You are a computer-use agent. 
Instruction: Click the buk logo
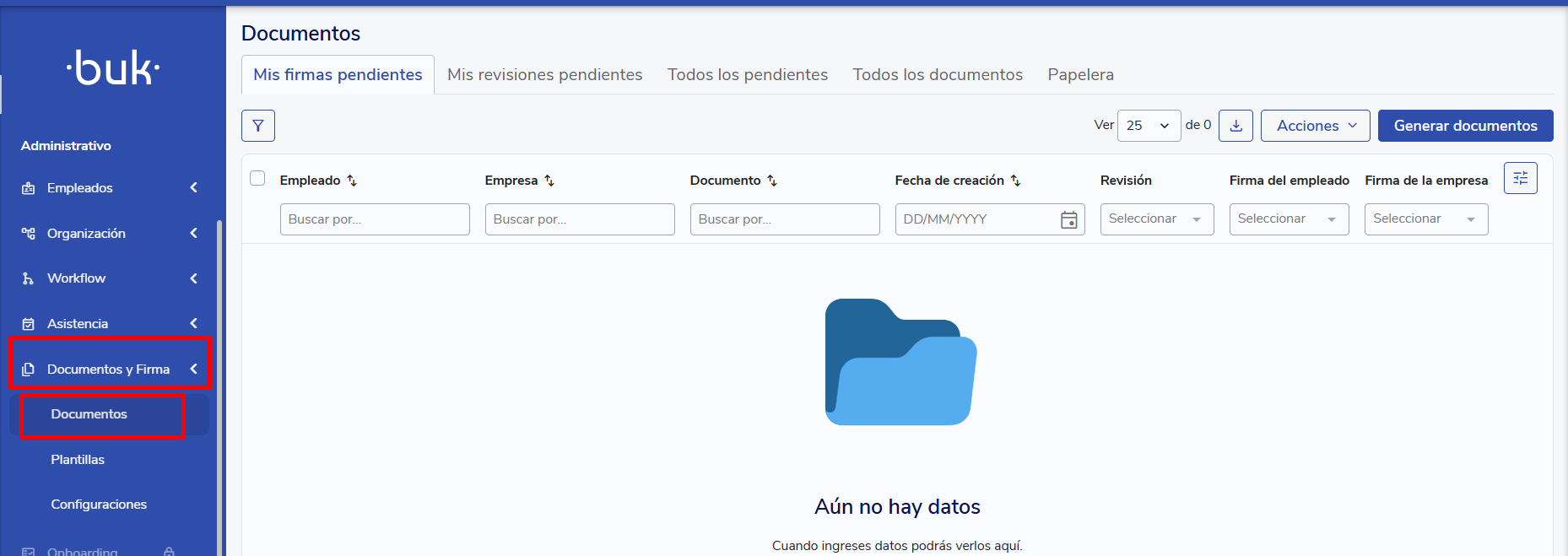[x=113, y=68]
